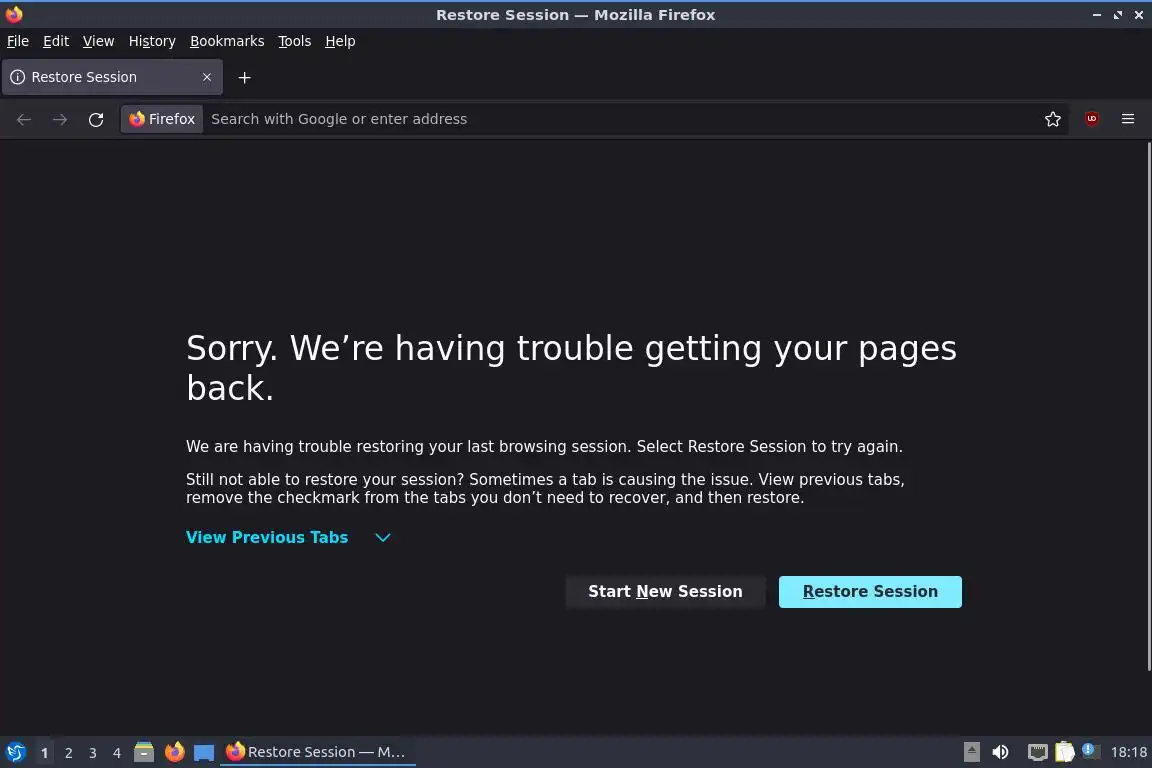Switch to workspace 1
Image resolution: width=1152 pixels, height=768 pixels.
click(x=45, y=753)
